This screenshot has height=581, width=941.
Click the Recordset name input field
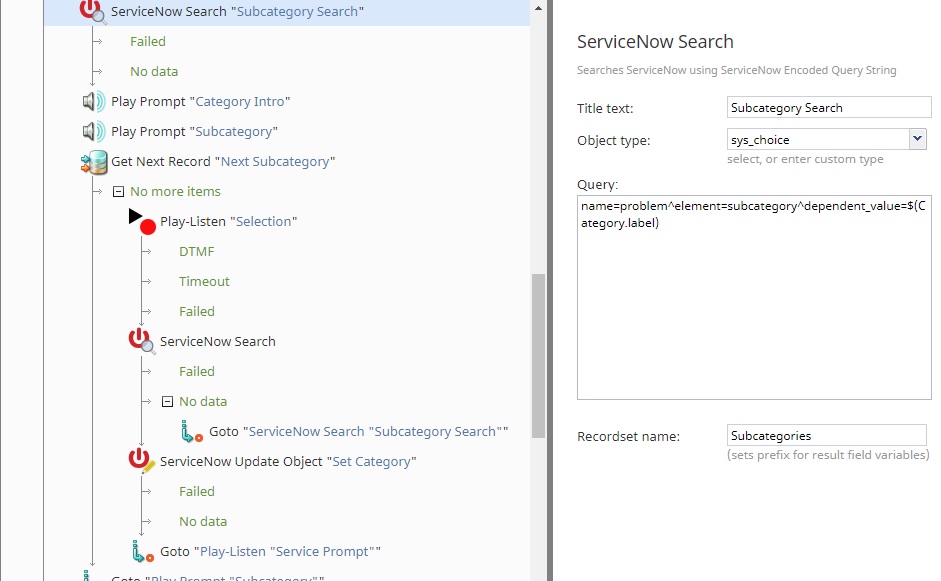826,435
